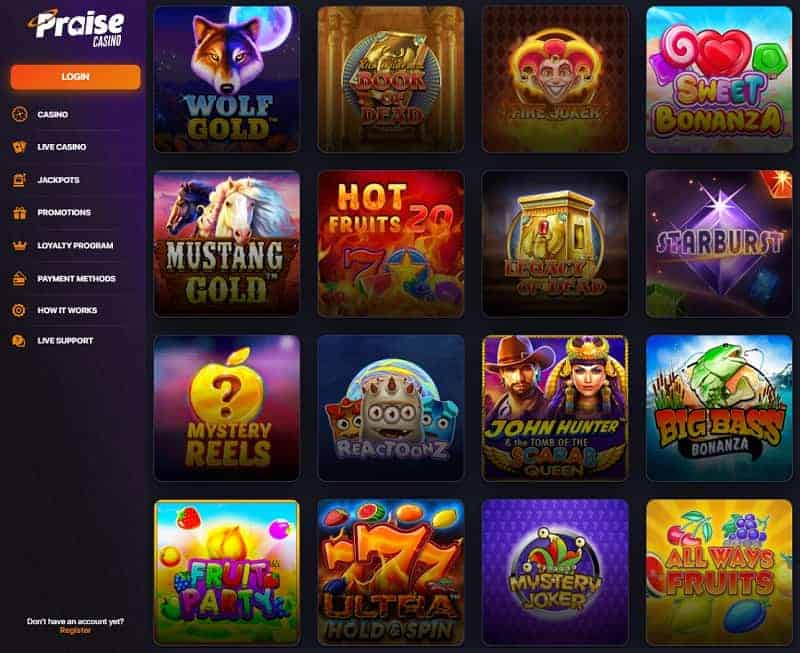Click the How It Works icon
This screenshot has height=653, width=800.
[19, 310]
